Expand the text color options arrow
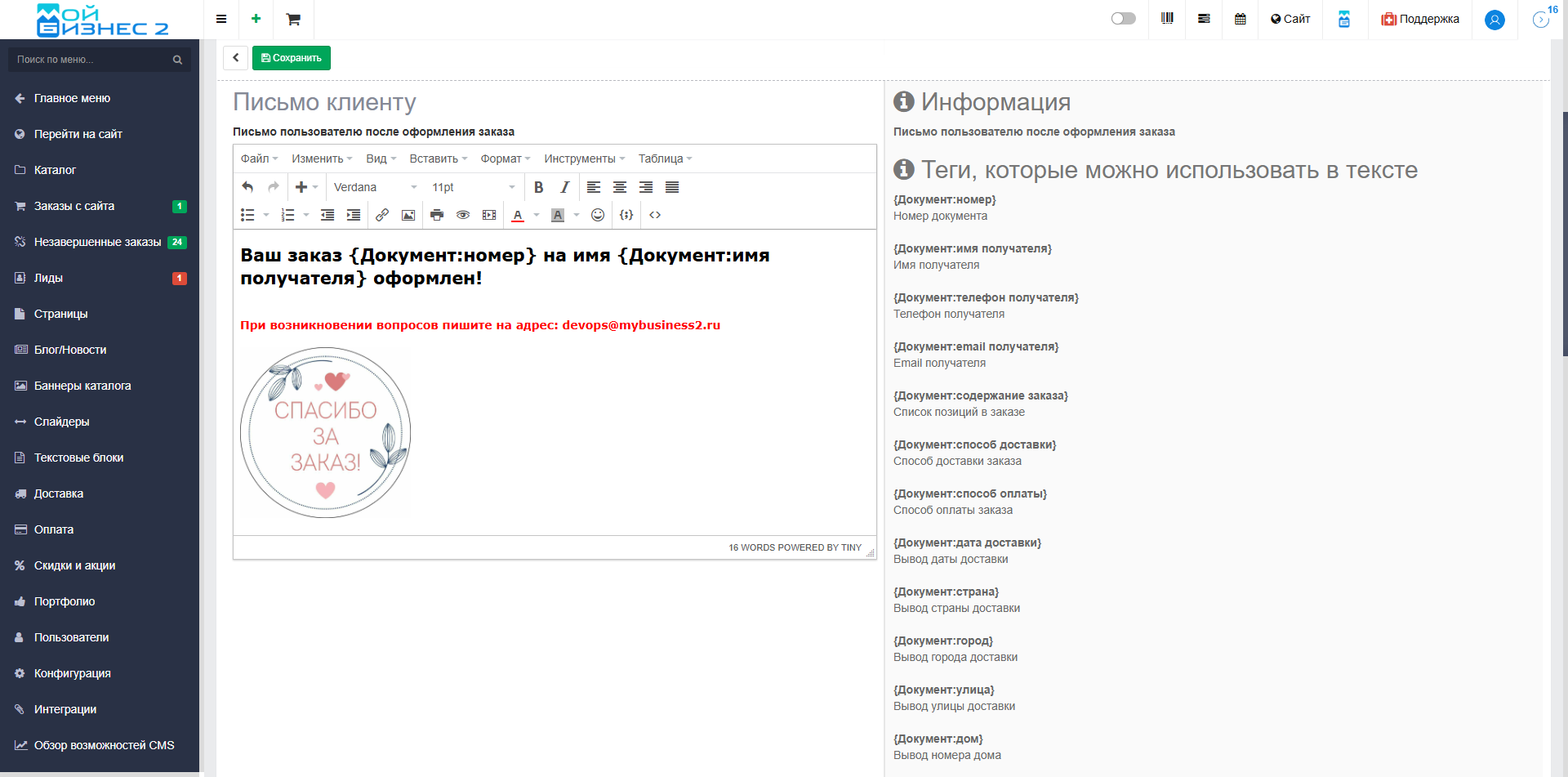This screenshot has height=777, width=1568. point(537,215)
